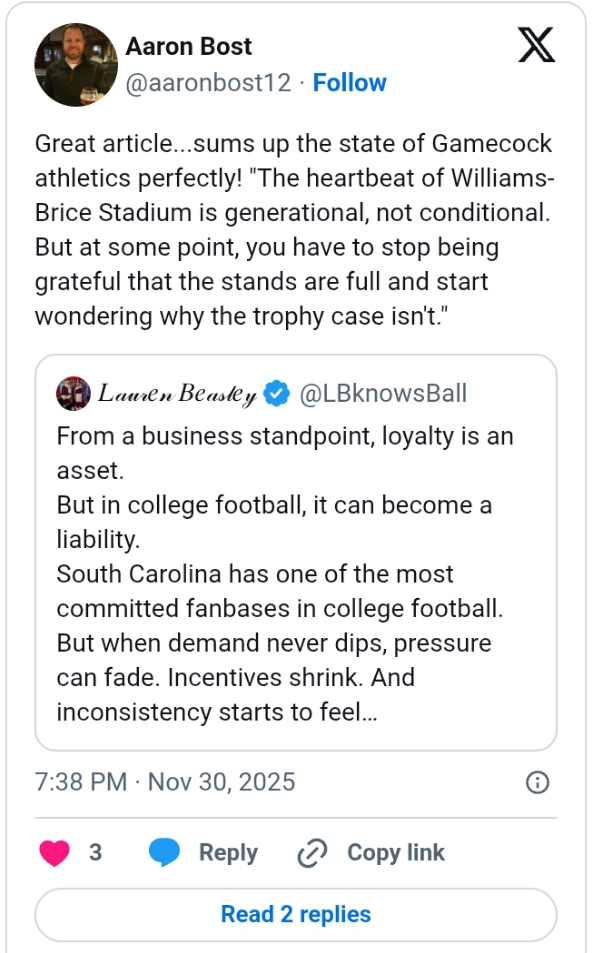Viewport: 600px width, 953px height.
Task: Click the blue reply bubble icon
Action: point(164,853)
